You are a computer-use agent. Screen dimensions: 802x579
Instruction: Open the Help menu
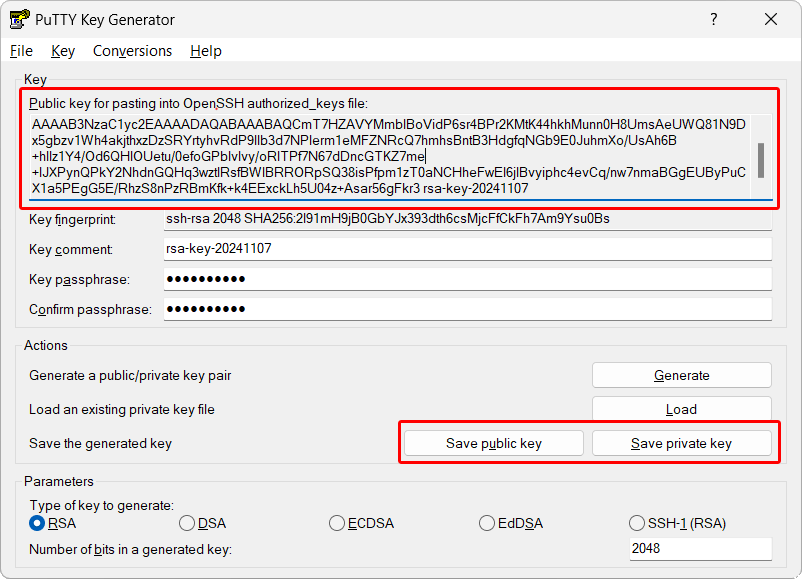point(205,51)
